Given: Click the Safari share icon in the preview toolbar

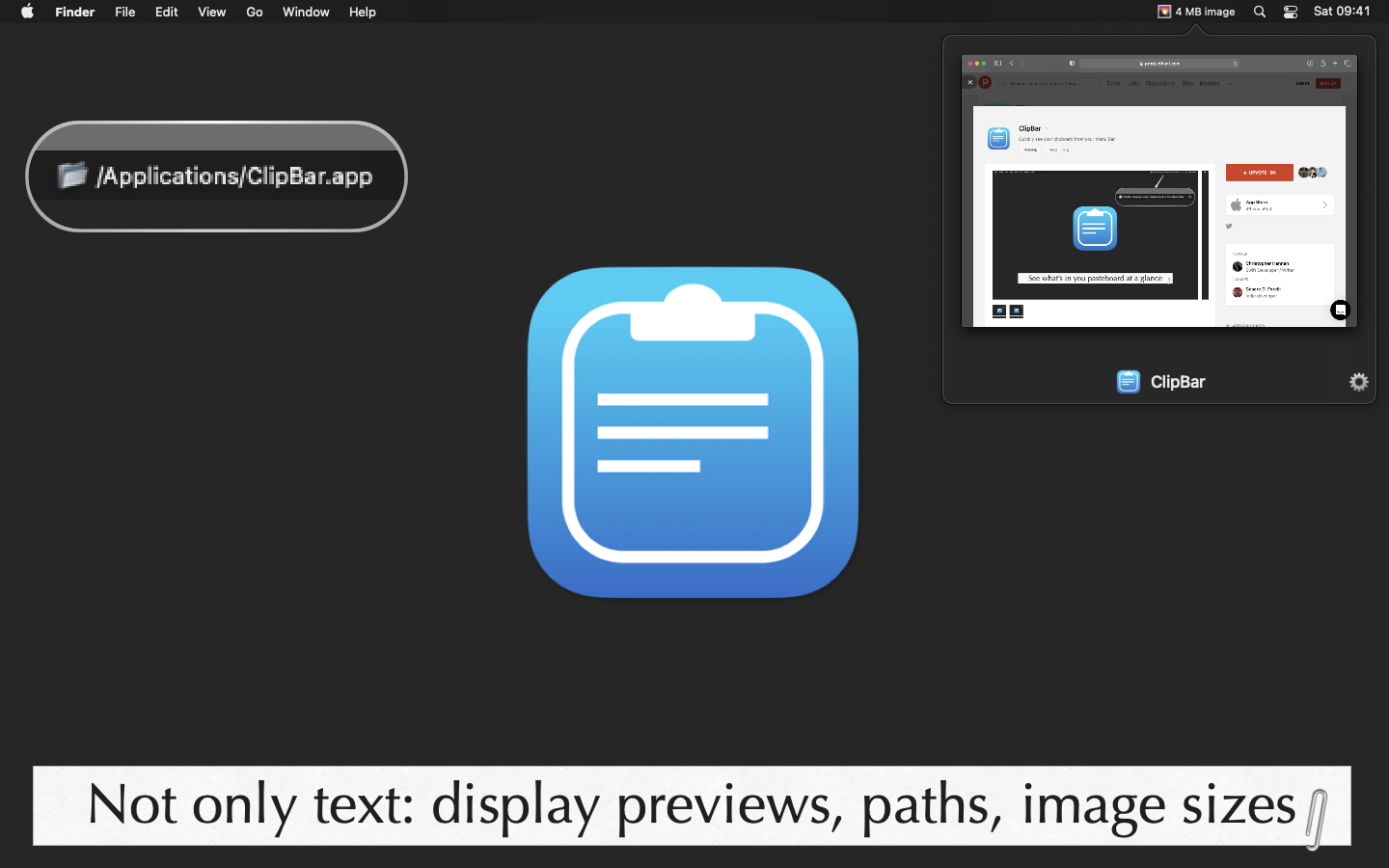Looking at the screenshot, I should coord(1322,63).
